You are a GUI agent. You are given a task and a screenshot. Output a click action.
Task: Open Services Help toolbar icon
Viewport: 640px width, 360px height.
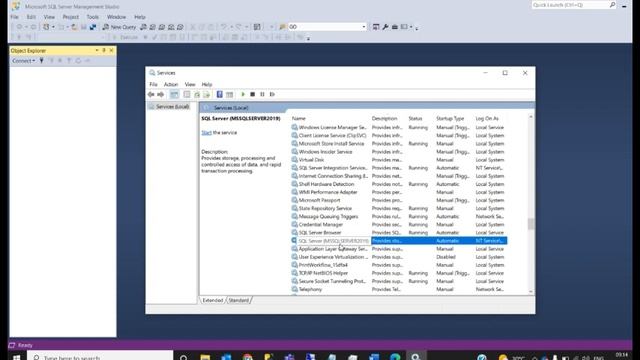(x=220, y=94)
